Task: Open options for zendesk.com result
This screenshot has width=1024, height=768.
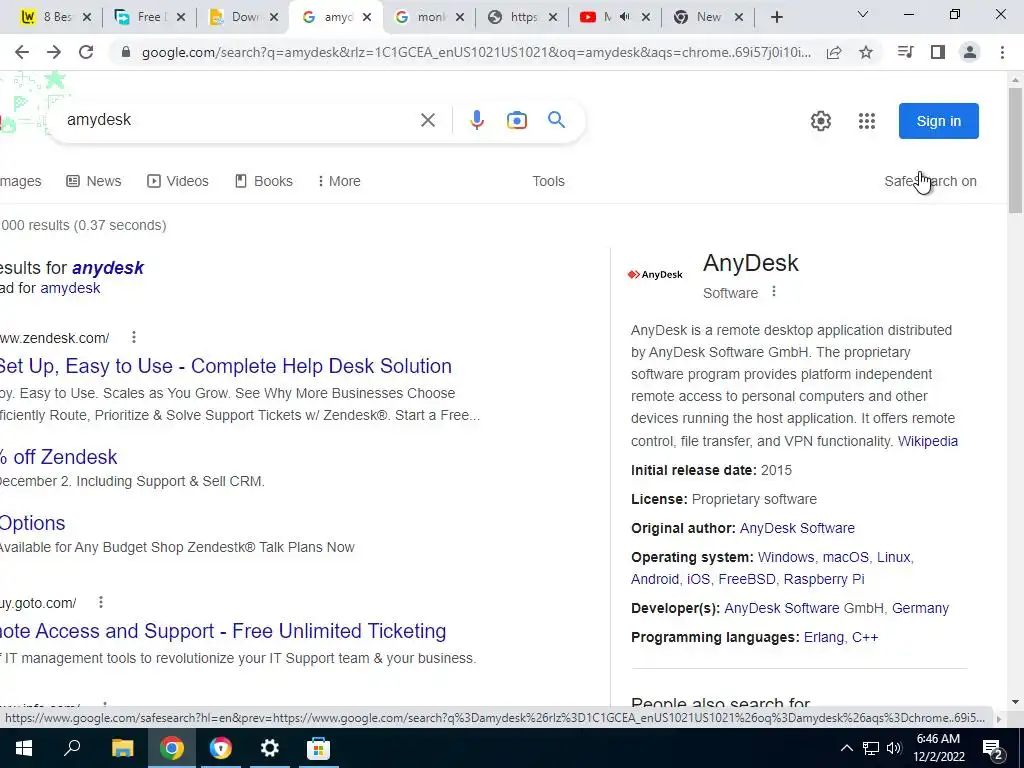Action: 134,337
